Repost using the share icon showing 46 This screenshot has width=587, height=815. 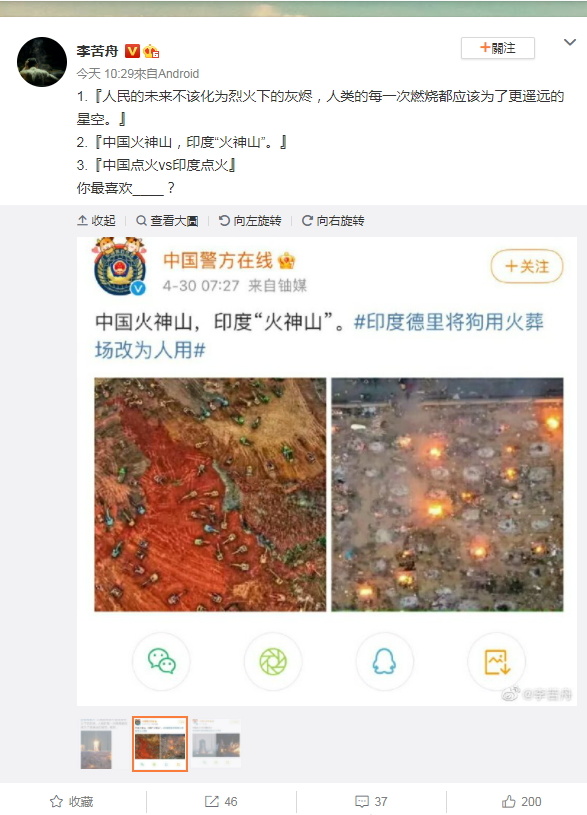click(221, 801)
